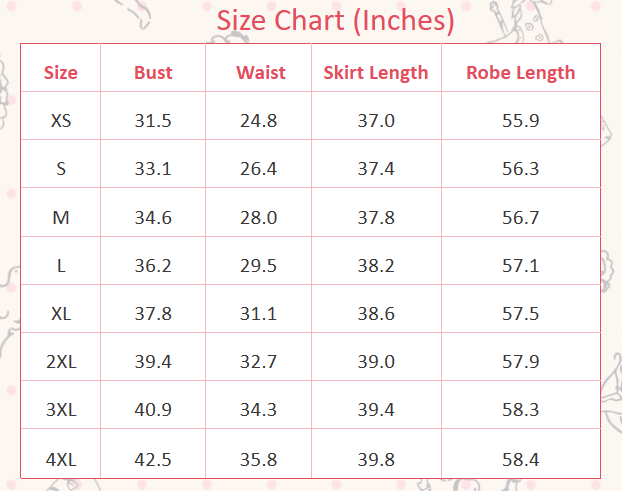Select the Size column header

61,72
